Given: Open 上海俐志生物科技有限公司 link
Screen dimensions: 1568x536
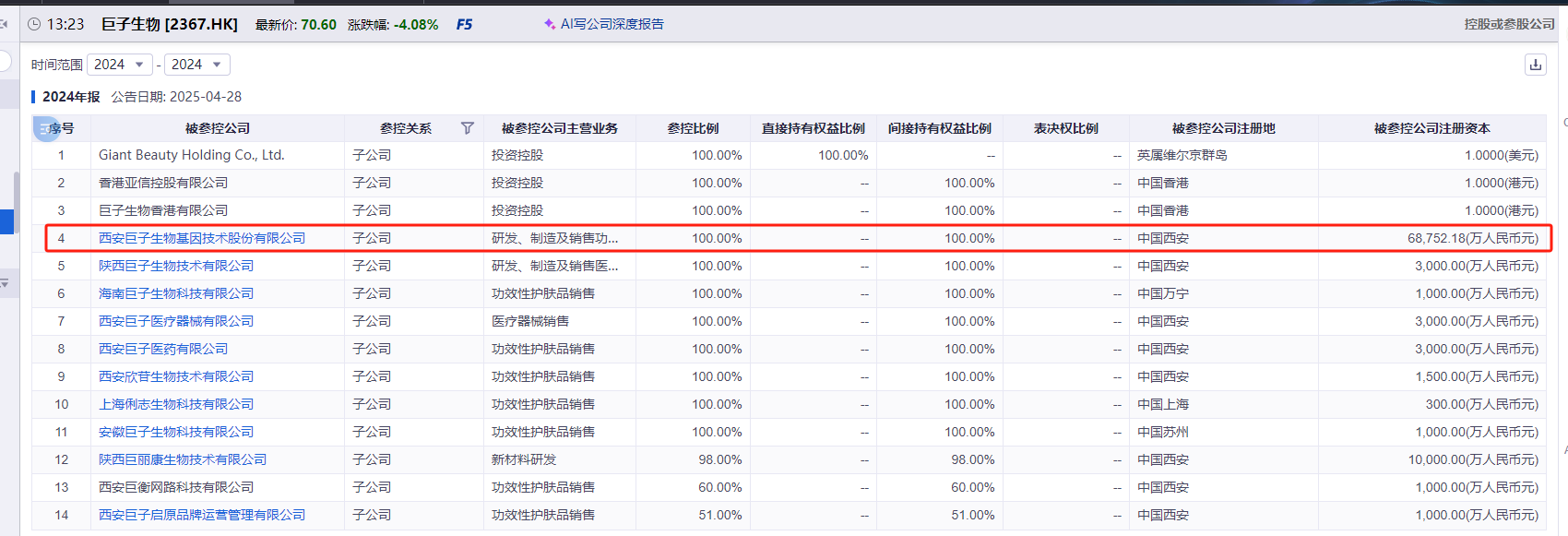Looking at the screenshot, I should [x=176, y=404].
